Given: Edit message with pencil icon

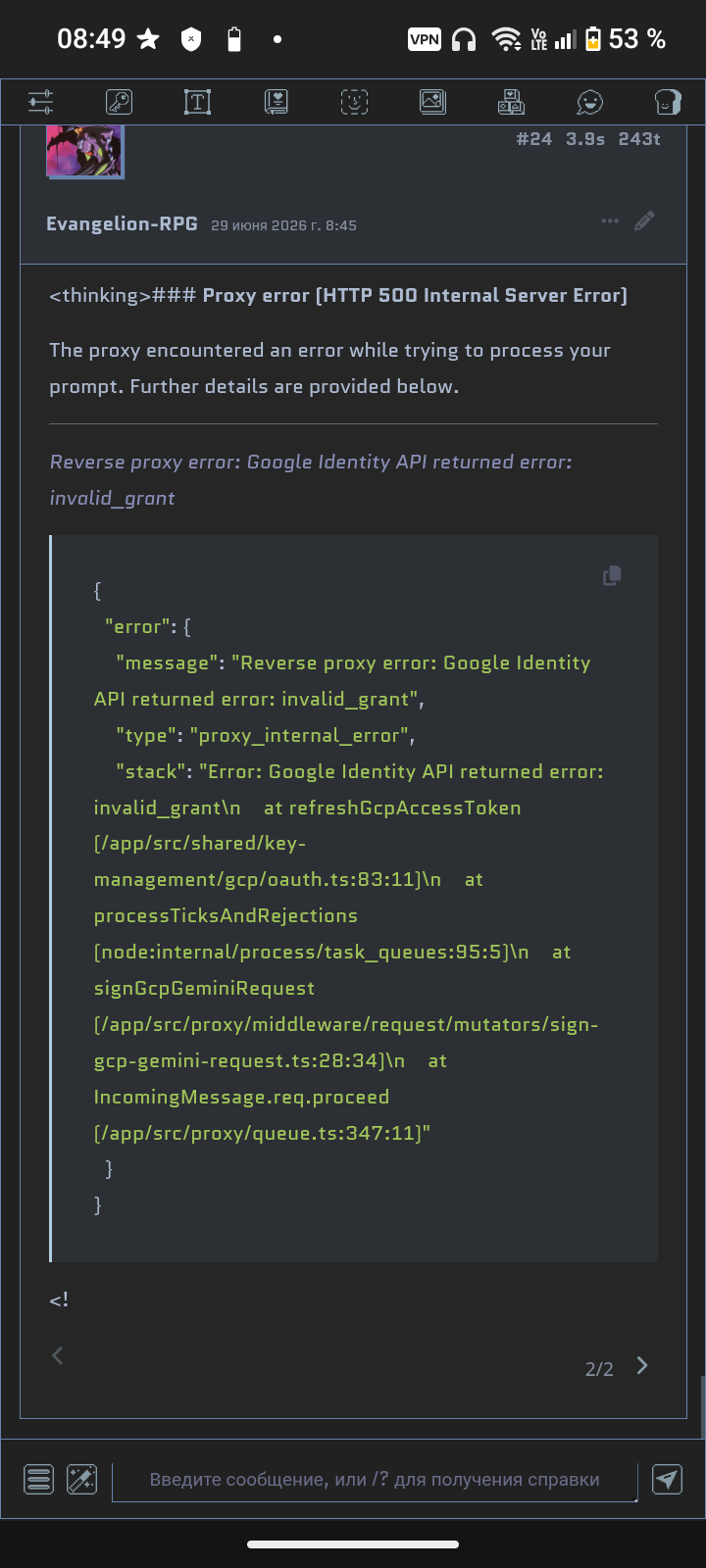Looking at the screenshot, I should [x=644, y=221].
